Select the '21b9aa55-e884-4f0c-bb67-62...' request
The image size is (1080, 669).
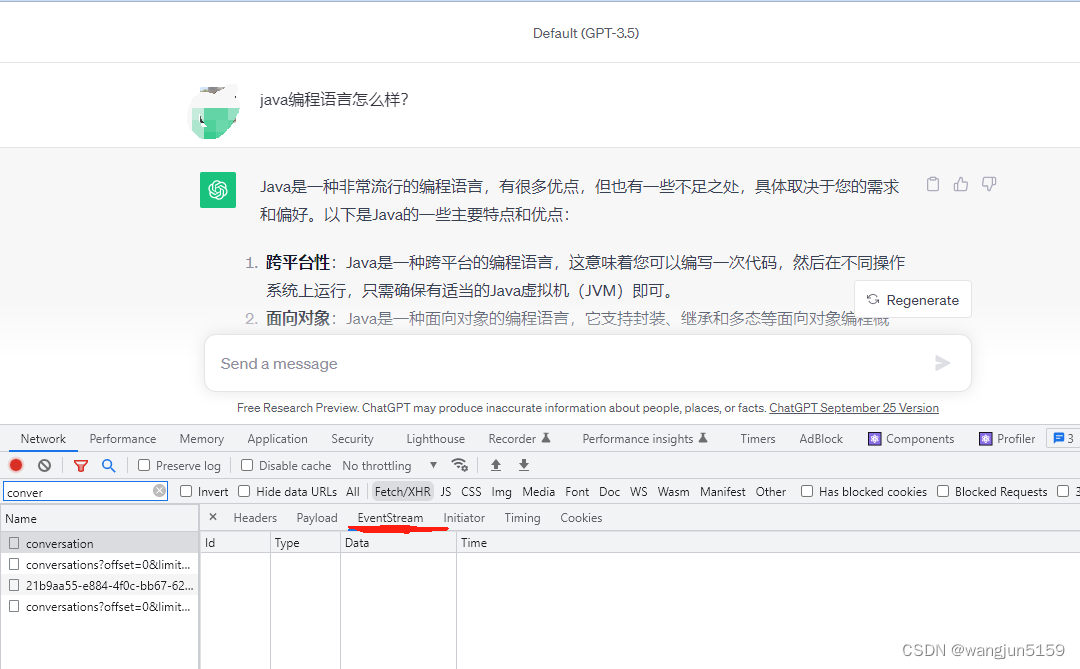(x=100, y=585)
